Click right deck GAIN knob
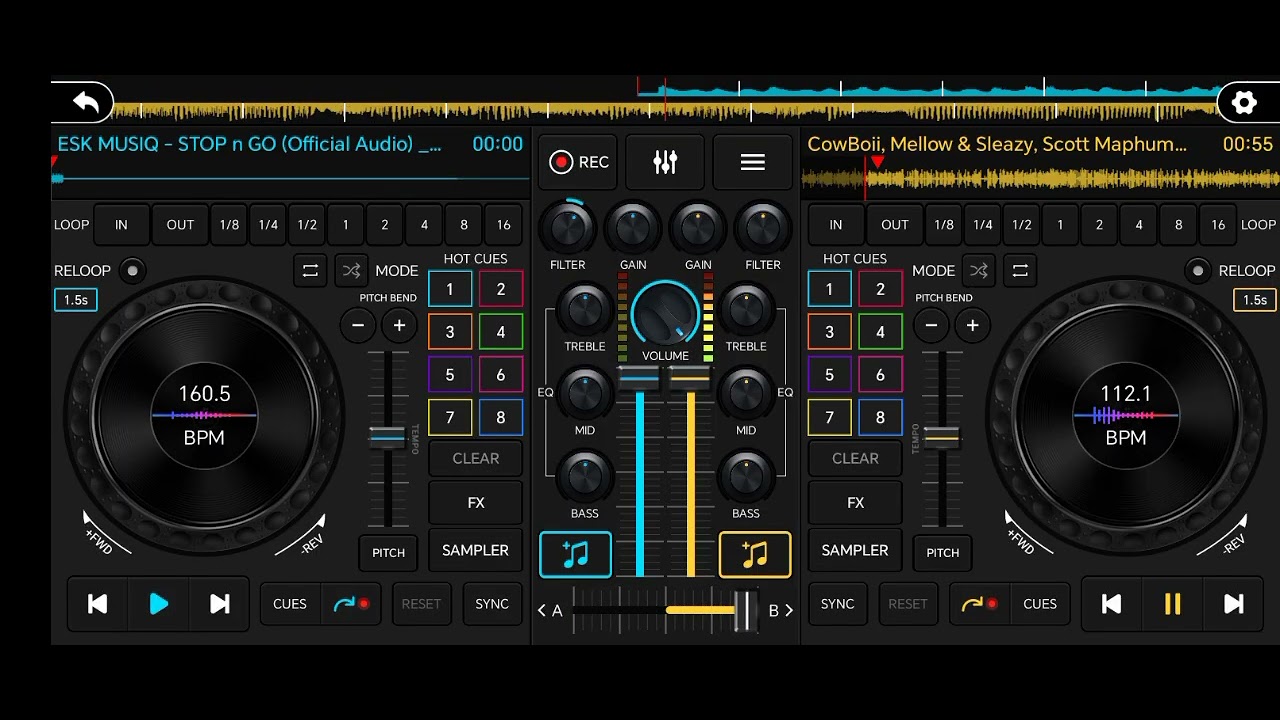 pos(698,229)
